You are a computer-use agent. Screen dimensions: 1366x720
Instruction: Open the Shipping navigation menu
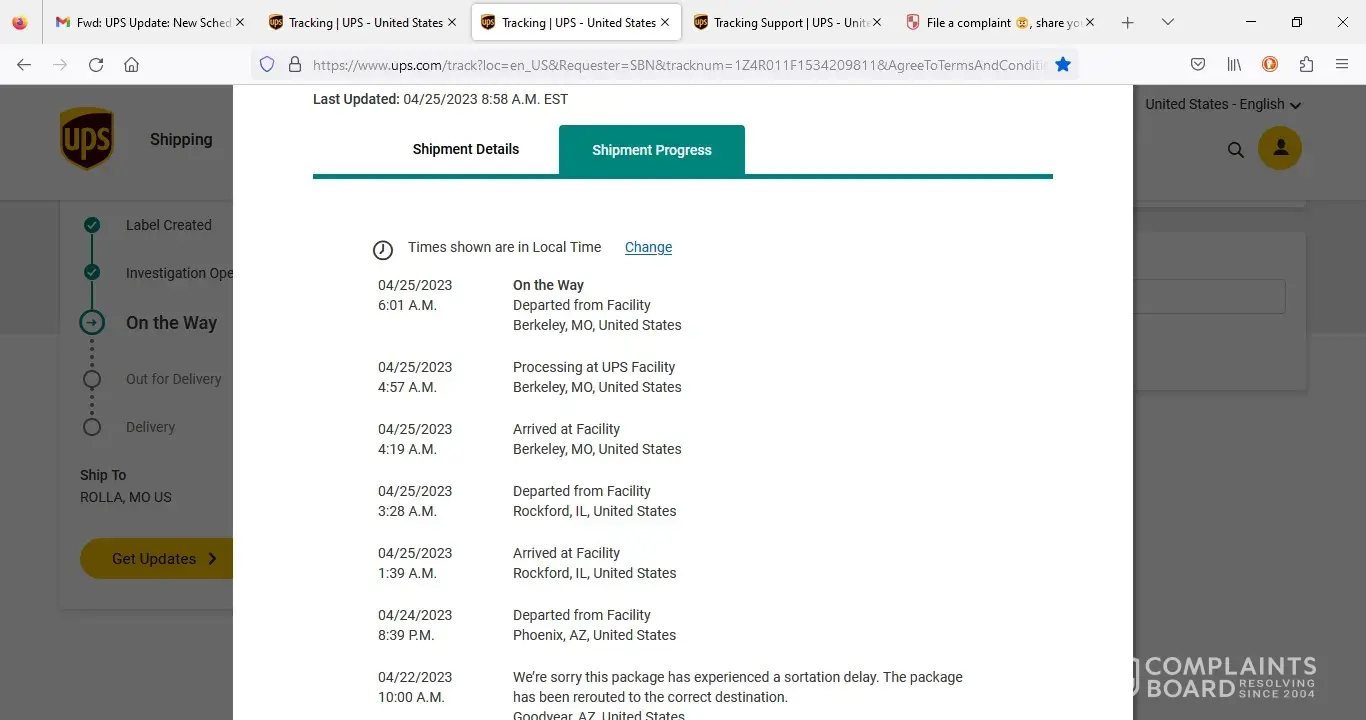point(181,139)
